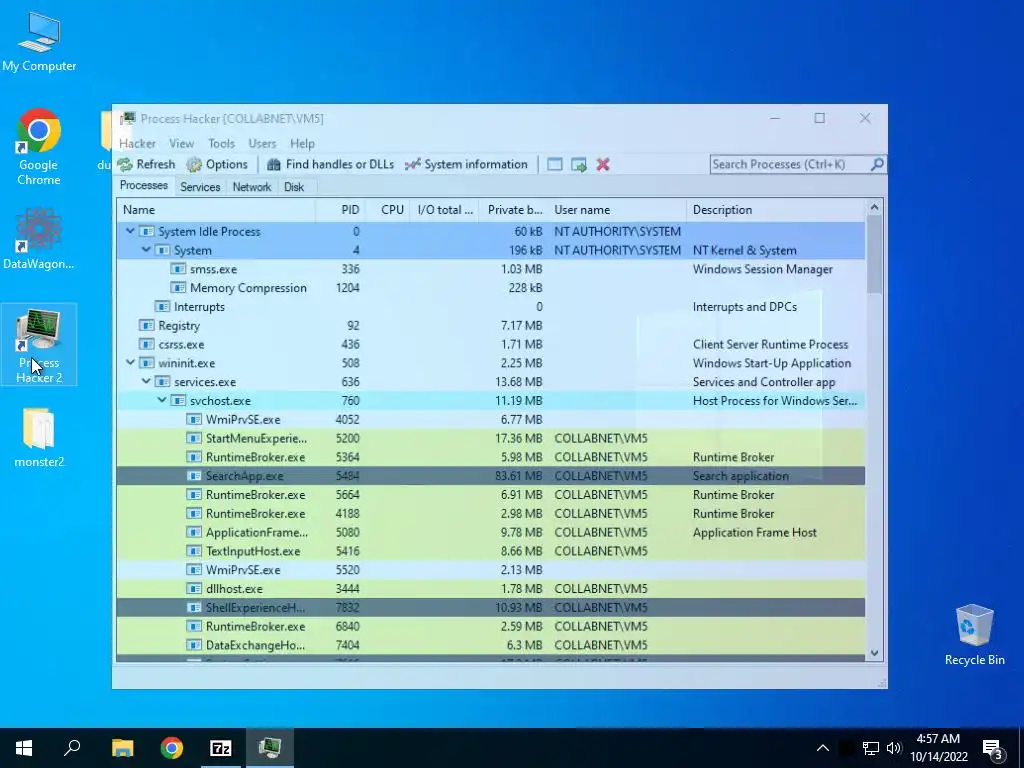Select the DataExchangeHost process row

click(490, 645)
